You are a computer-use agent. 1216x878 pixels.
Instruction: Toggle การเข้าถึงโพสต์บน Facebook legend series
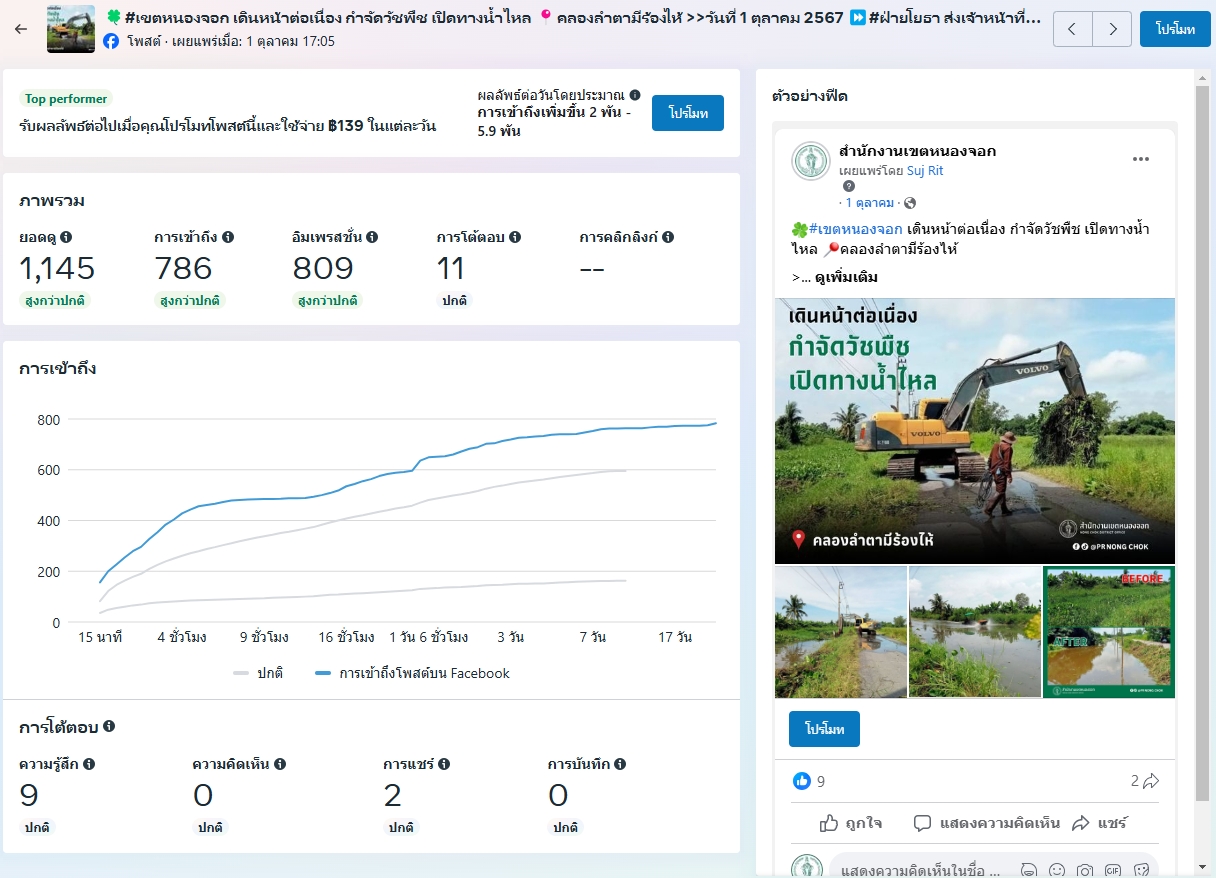tap(412, 673)
